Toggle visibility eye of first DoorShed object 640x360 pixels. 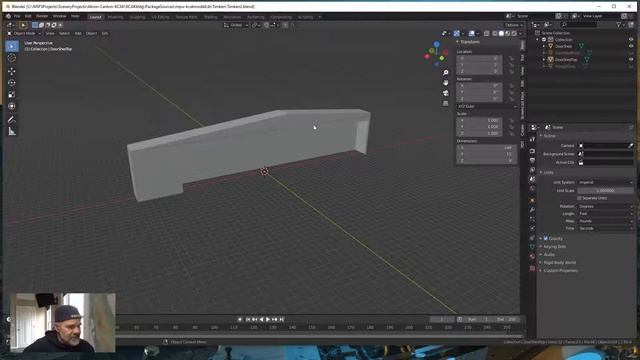pyautogui.click(x=631, y=46)
